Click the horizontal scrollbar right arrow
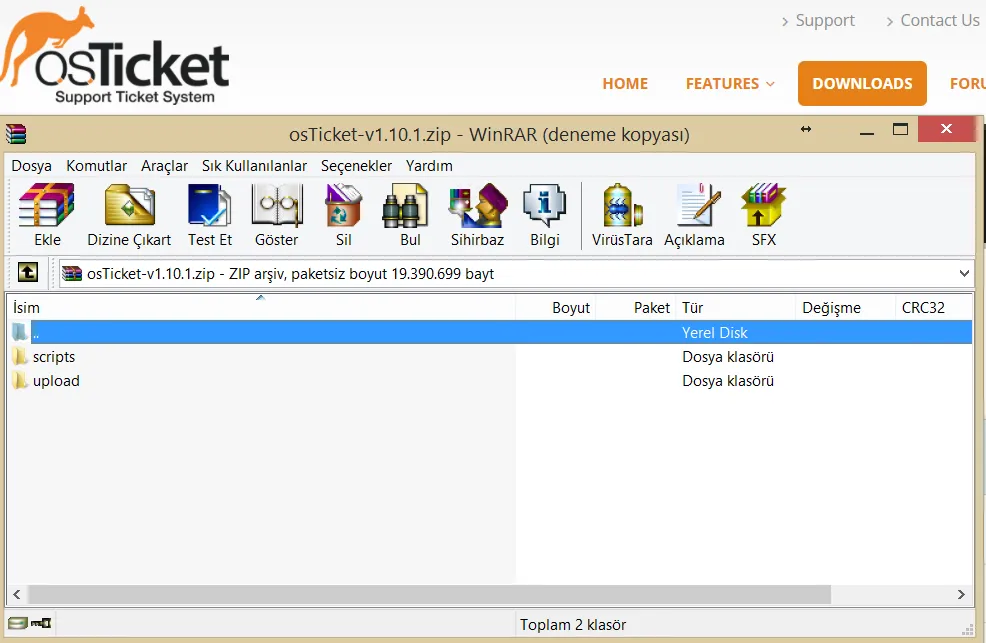This screenshot has height=643, width=986. coord(961,594)
